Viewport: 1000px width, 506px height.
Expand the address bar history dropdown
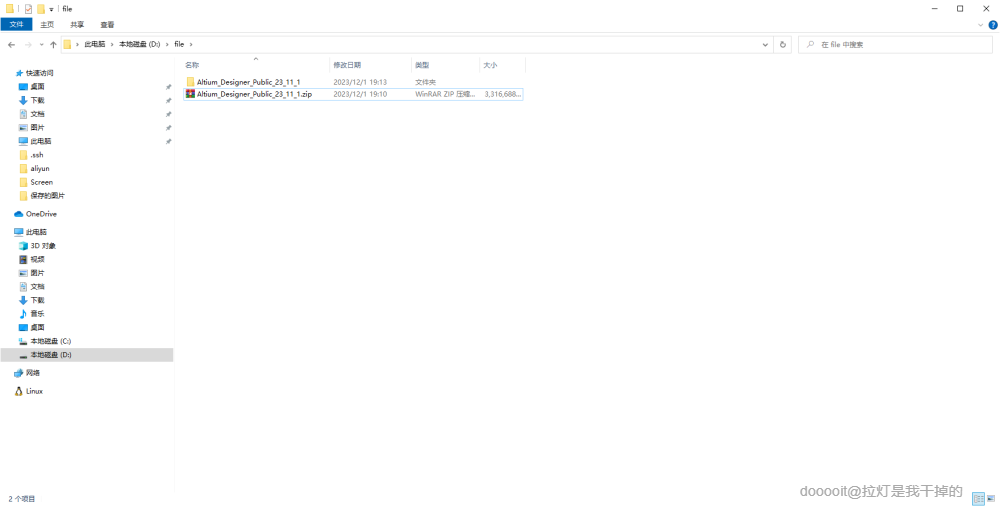click(x=765, y=45)
